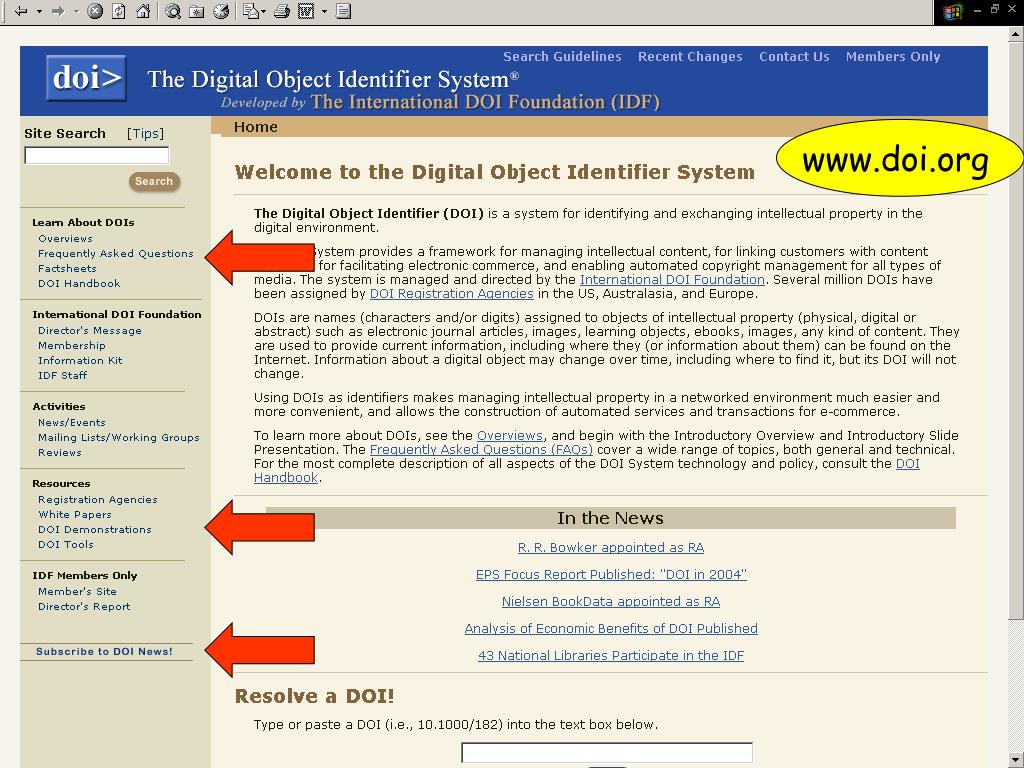The height and width of the screenshot is (768, 1024).
Task: Open the Forward button history dropdown
Action: (76, 11)
